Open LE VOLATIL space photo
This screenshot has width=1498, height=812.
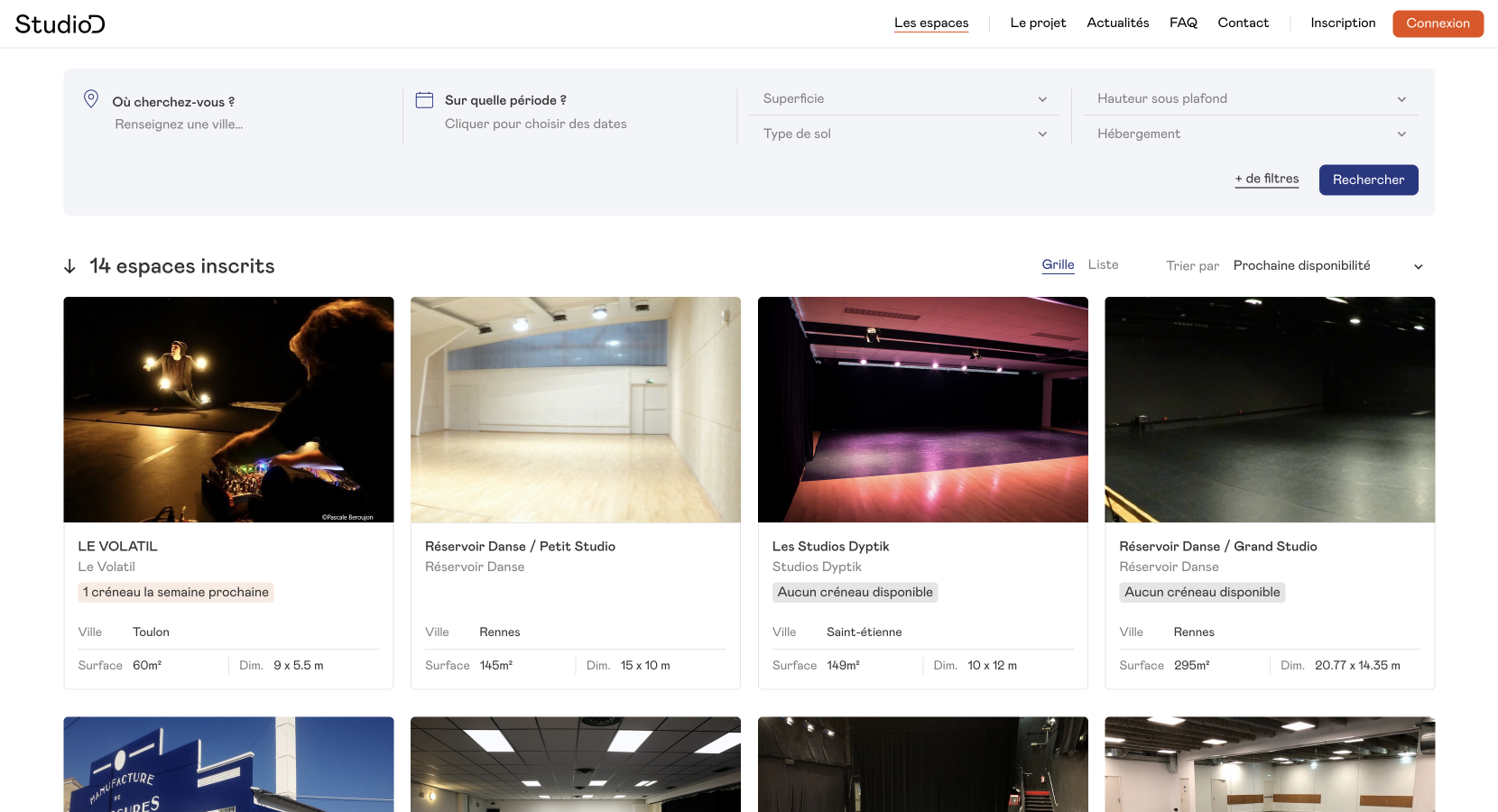(x=228, y=410)
